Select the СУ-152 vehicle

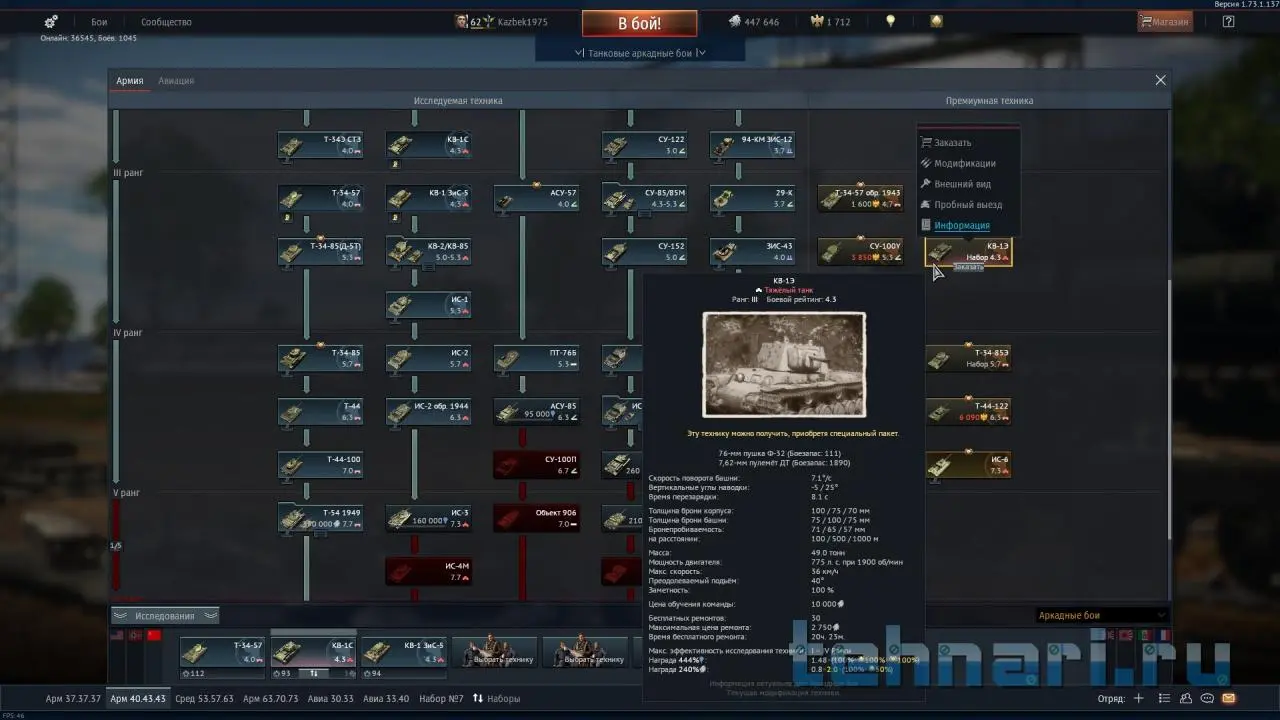point(644,251)
